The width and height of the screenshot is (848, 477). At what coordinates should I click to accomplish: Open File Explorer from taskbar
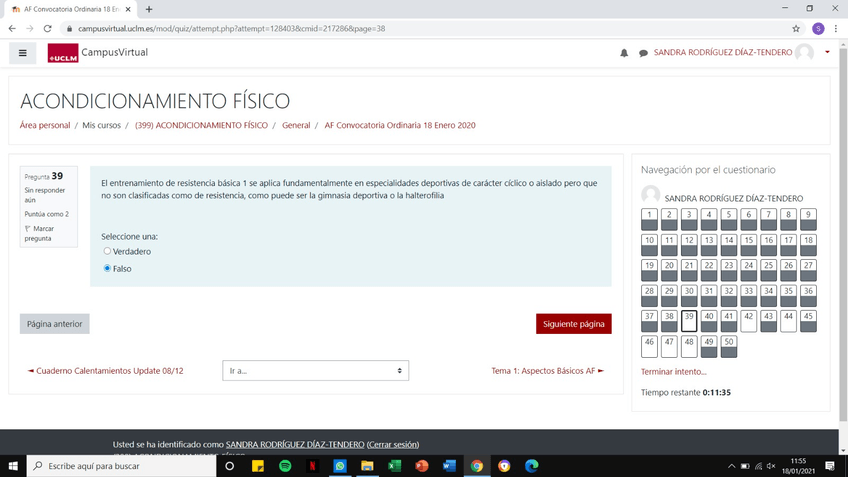tap(367, 466)
